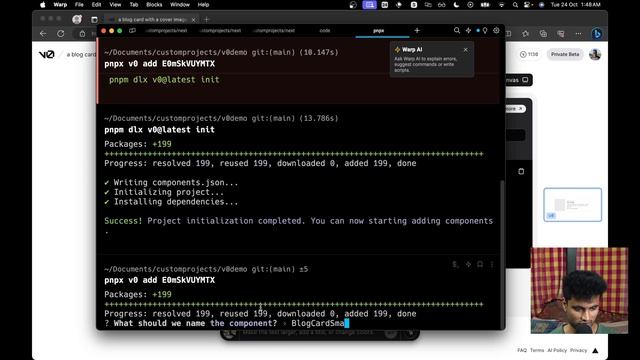Image resolution: width=640 pixels, height=360 pixels.
Task: Open browser favorites star icon
Action: coord(525,34)
